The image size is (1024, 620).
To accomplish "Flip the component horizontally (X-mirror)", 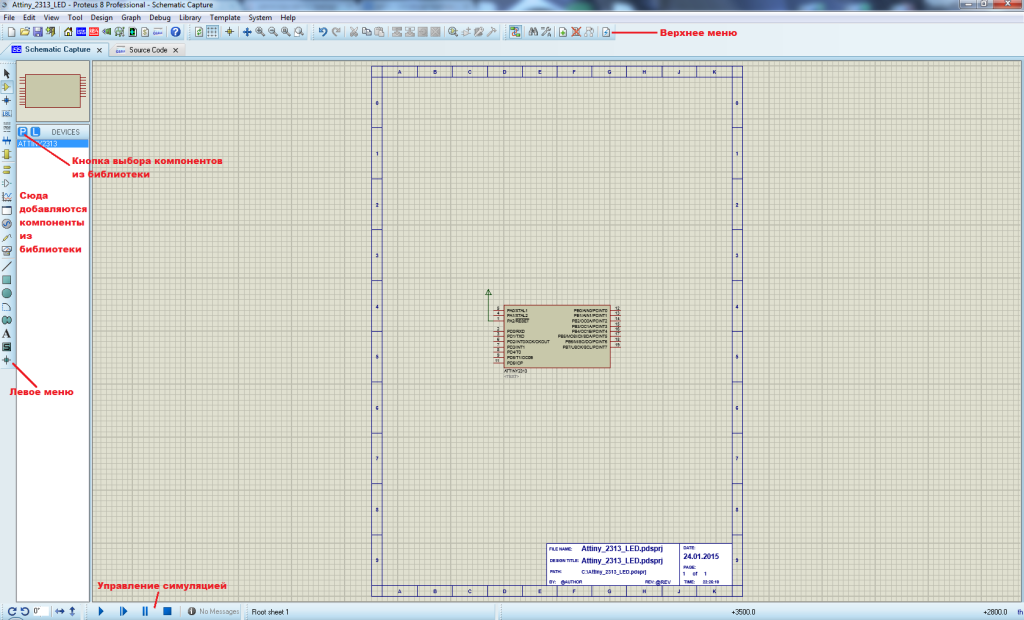I will point(59,612).
